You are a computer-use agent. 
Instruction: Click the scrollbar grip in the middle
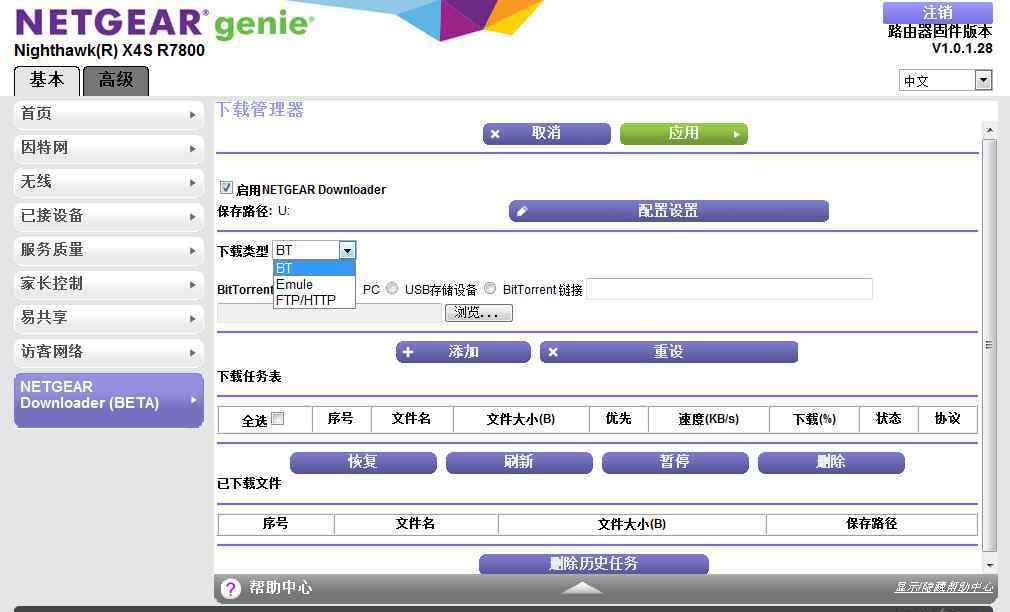pos(989,345)
